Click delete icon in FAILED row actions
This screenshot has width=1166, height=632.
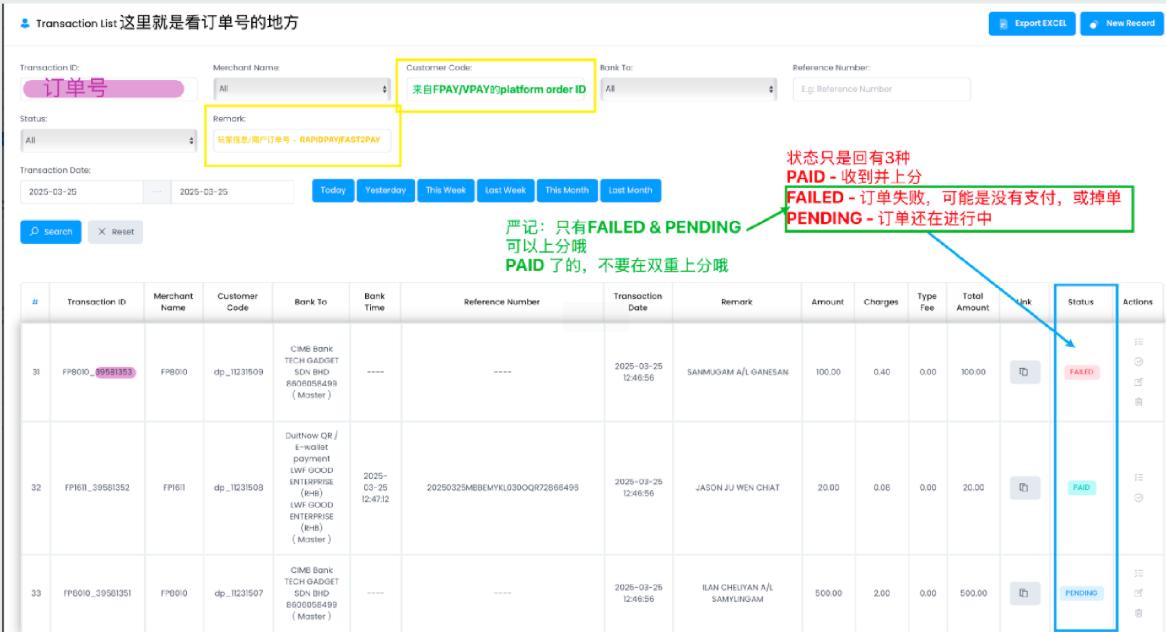point(1138,401)
